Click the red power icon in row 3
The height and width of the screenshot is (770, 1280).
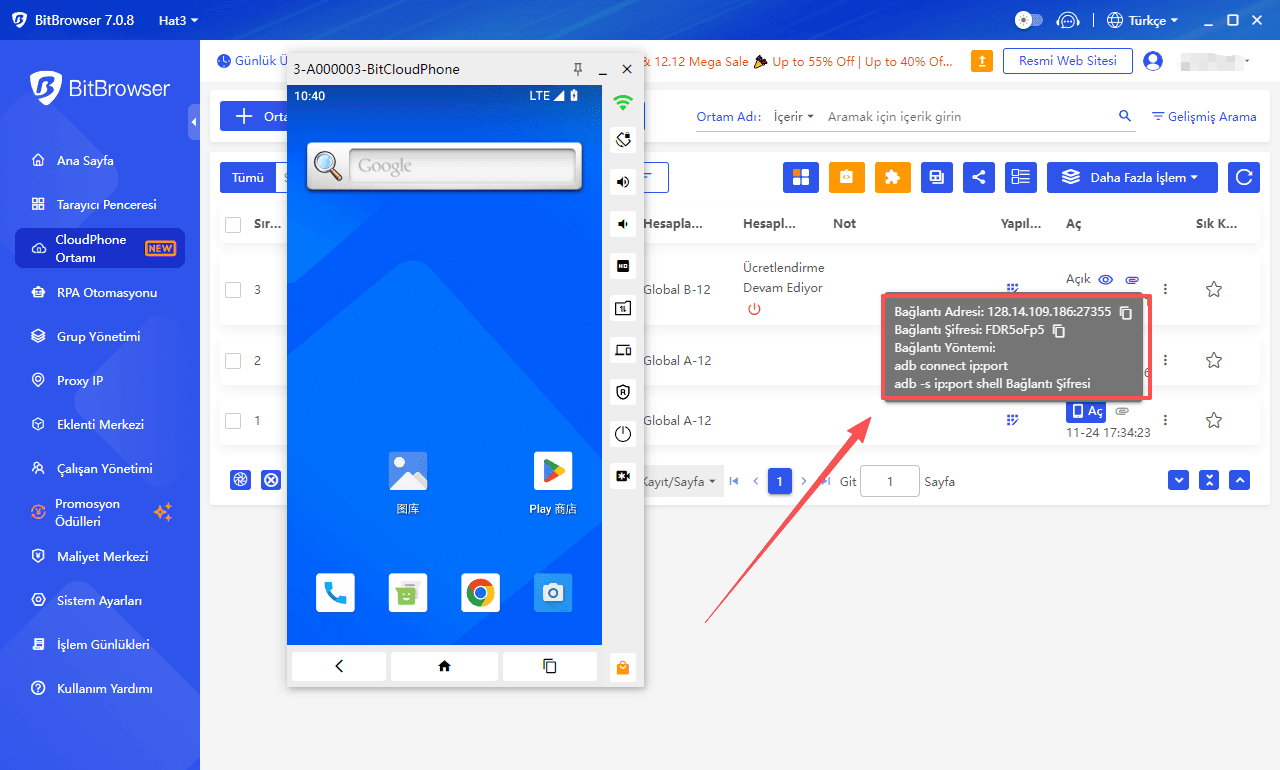tap(754, 309)
